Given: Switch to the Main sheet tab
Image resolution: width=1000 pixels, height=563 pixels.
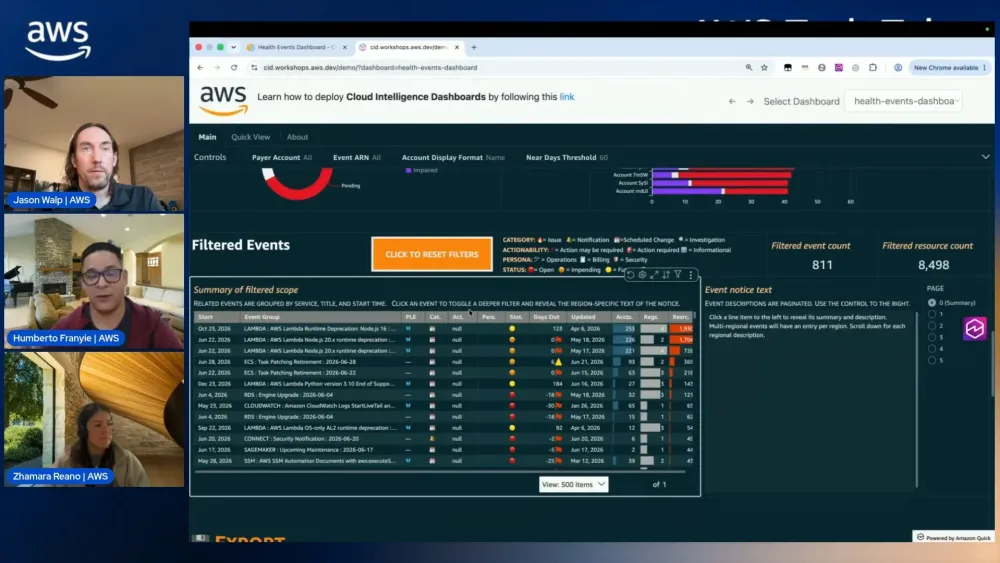Looking at the screenshot, I should click(x=207, y=137).
